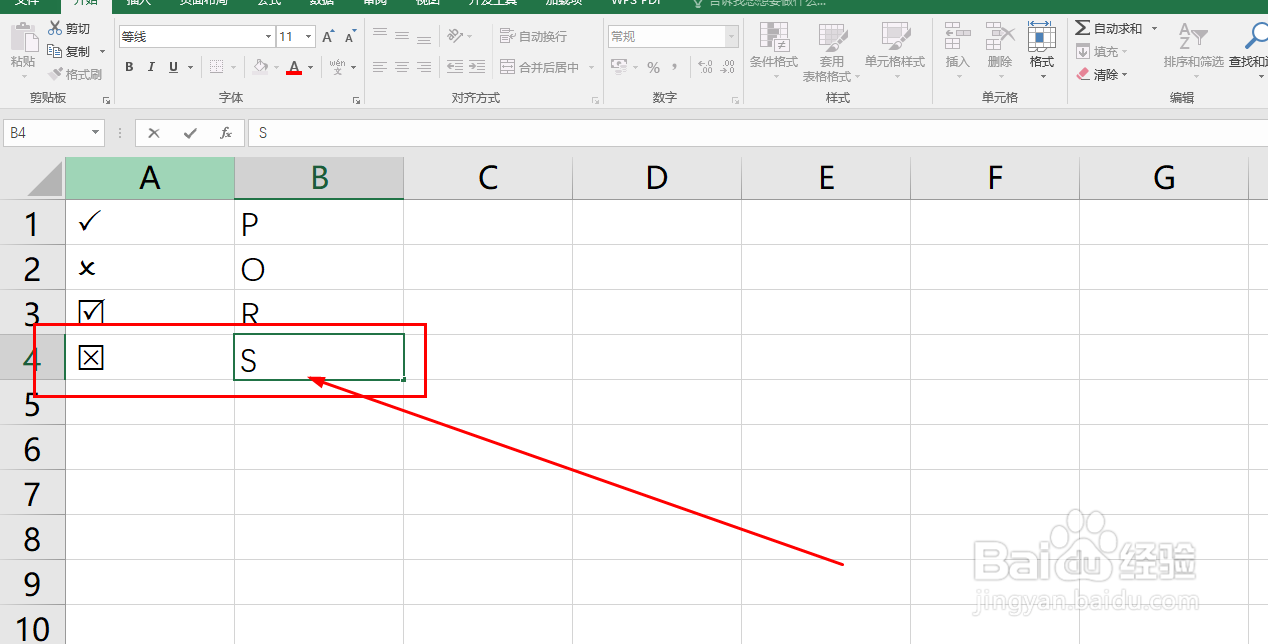The height and width of the screenshot is (644, 1268).
Task: Open the 填充 fill dropdown
Action: pyautogui.click(x=1102, y=52)
